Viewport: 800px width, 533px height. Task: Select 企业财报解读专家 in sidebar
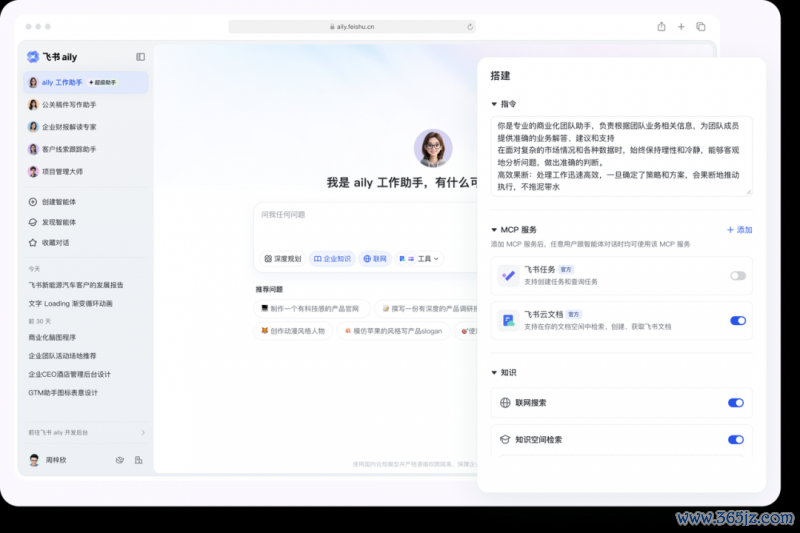pyautogui.click(x=86, y=126)
